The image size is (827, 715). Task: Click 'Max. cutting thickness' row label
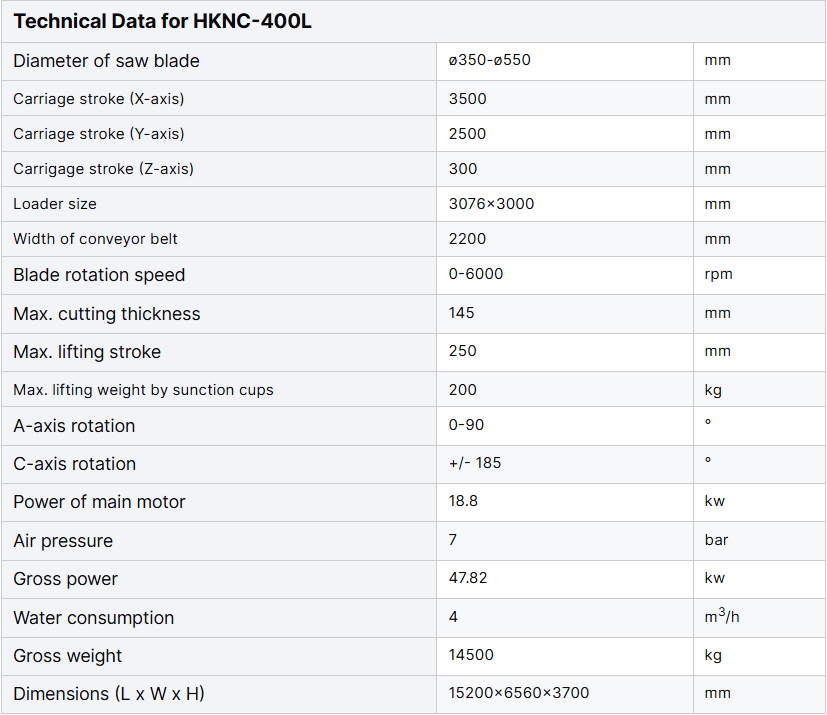107,314
